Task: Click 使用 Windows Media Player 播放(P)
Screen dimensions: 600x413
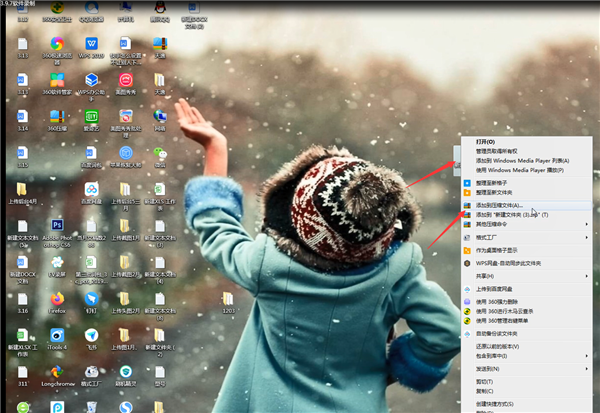Action: [527, 170]
